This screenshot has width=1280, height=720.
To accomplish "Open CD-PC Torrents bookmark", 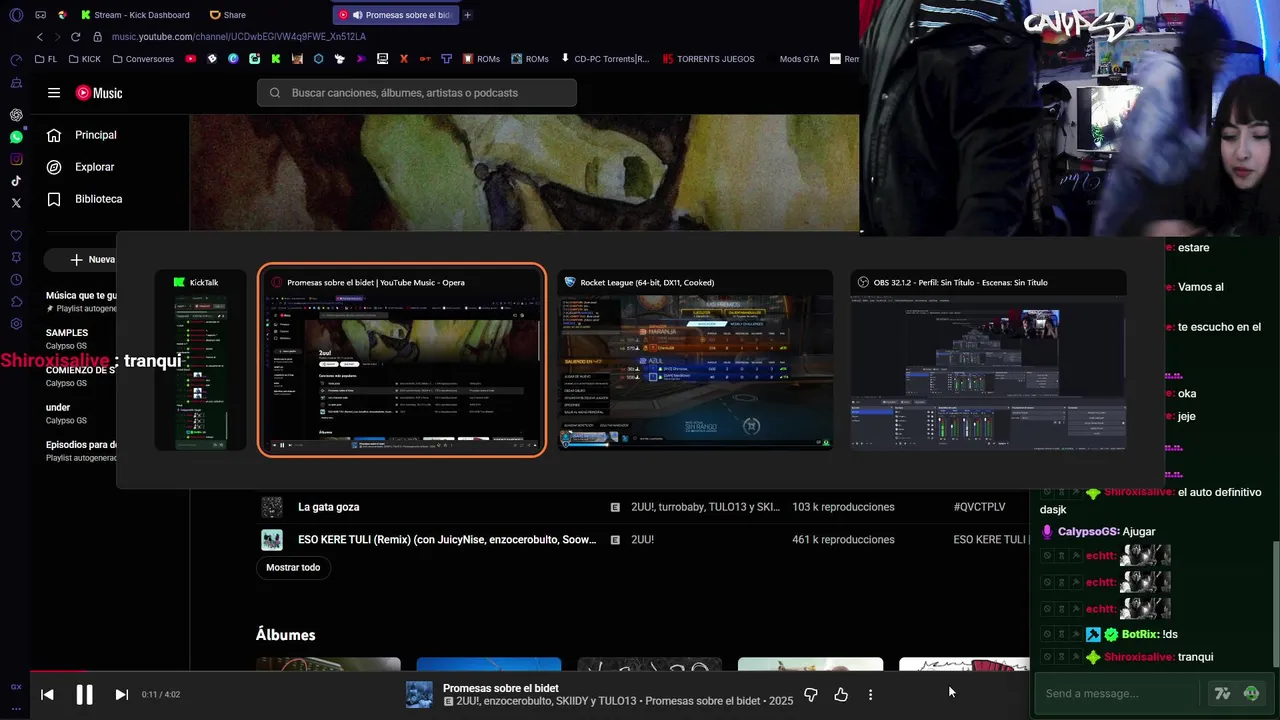I will 604,59.
